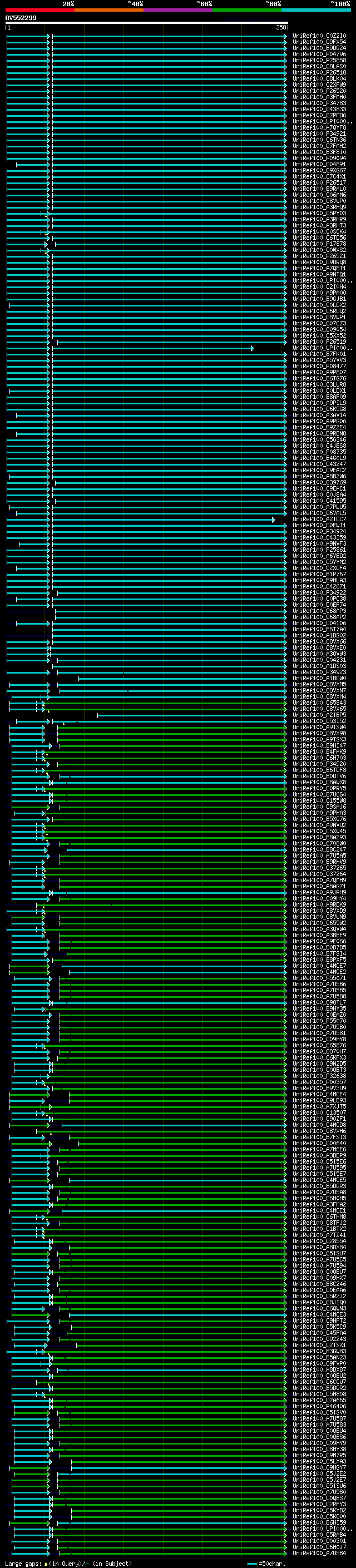Click the green ~80% legend bar
The image size is (356, 1568).
coord(246,10)
